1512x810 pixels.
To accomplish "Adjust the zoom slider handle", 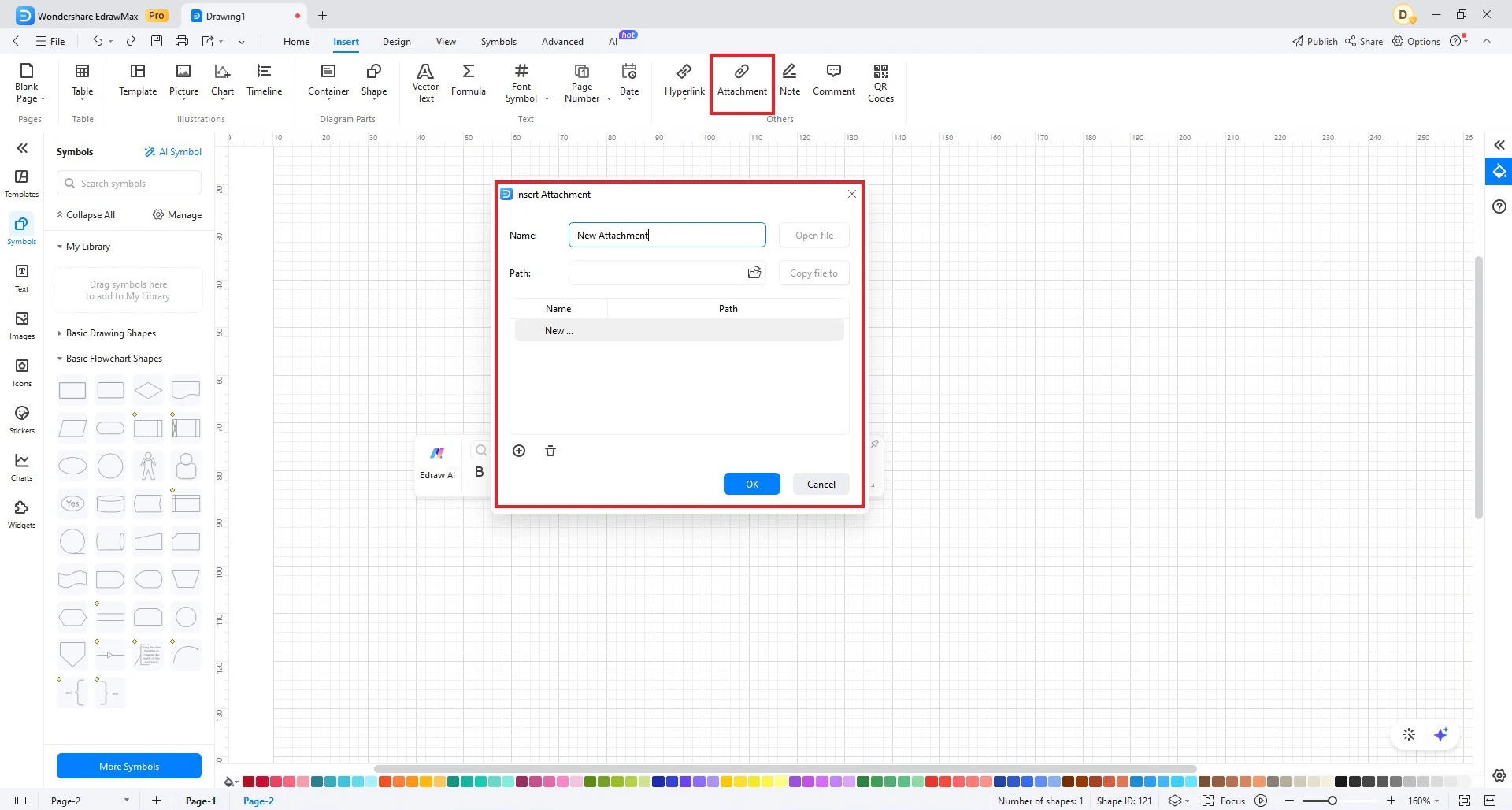I will coord(1332,801).
